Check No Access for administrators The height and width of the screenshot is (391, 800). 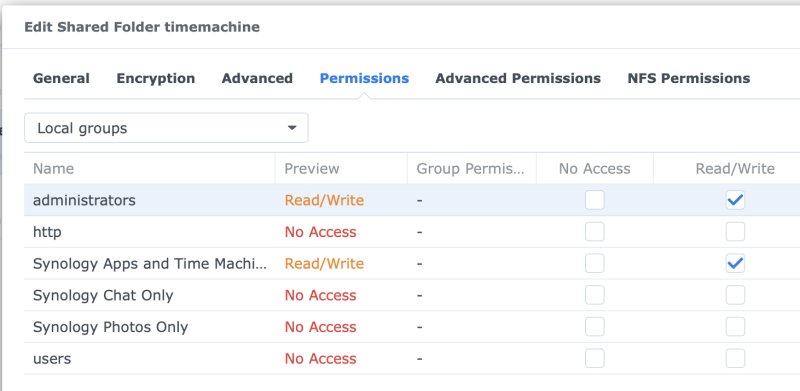594,200
